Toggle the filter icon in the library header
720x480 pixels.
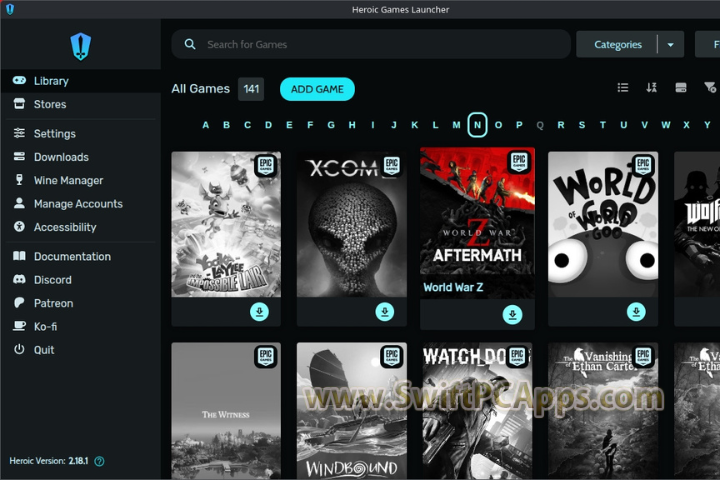point(710,87)
